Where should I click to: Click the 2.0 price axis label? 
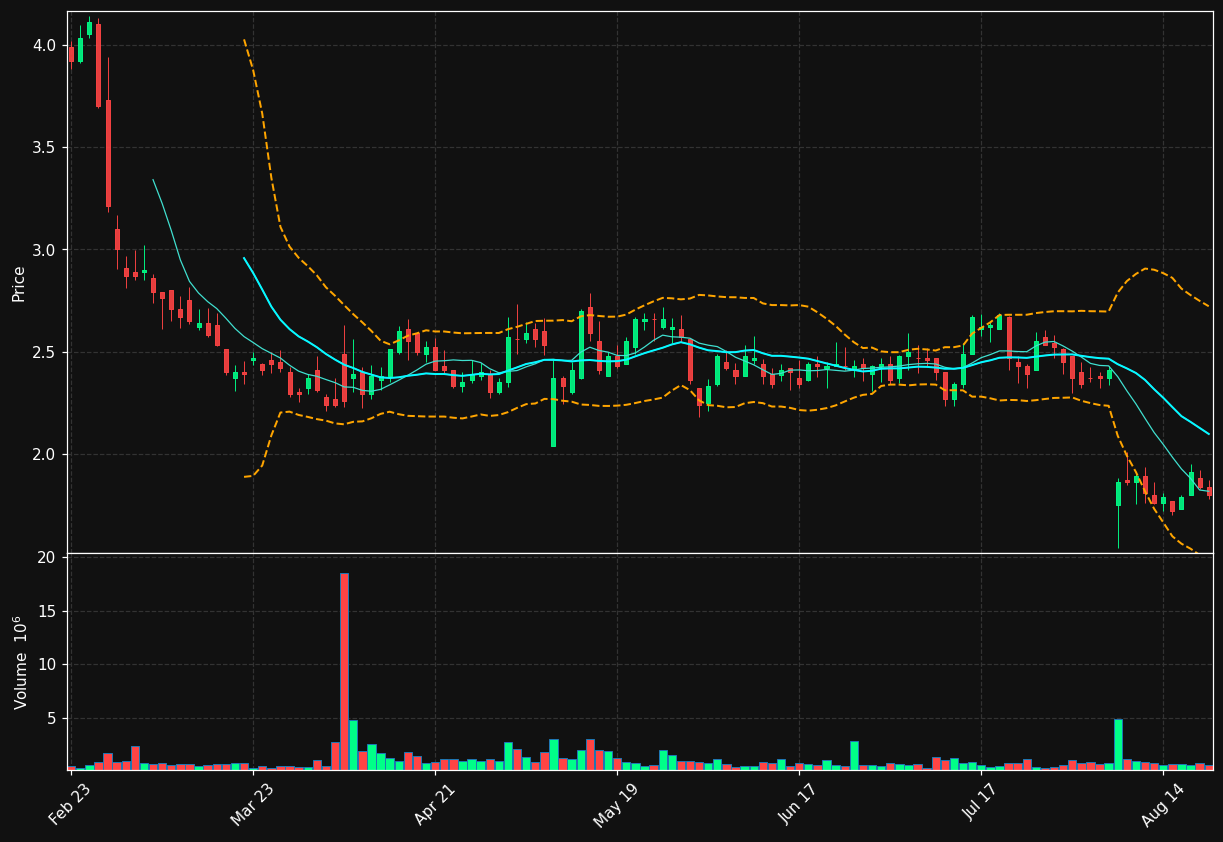45,454
